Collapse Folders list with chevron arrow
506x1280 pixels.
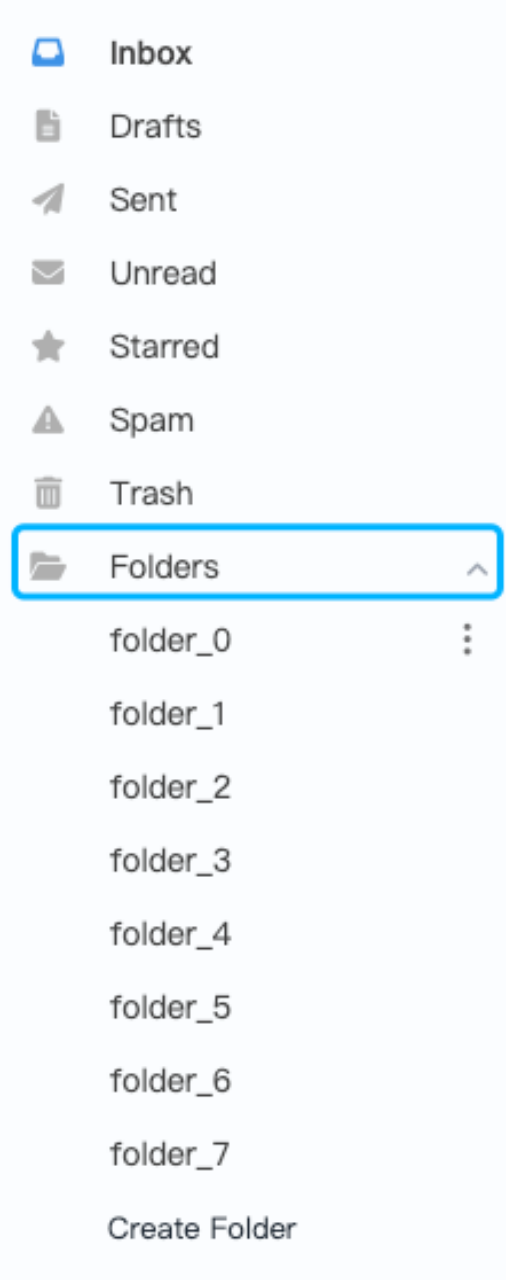[x=477, y=569]
